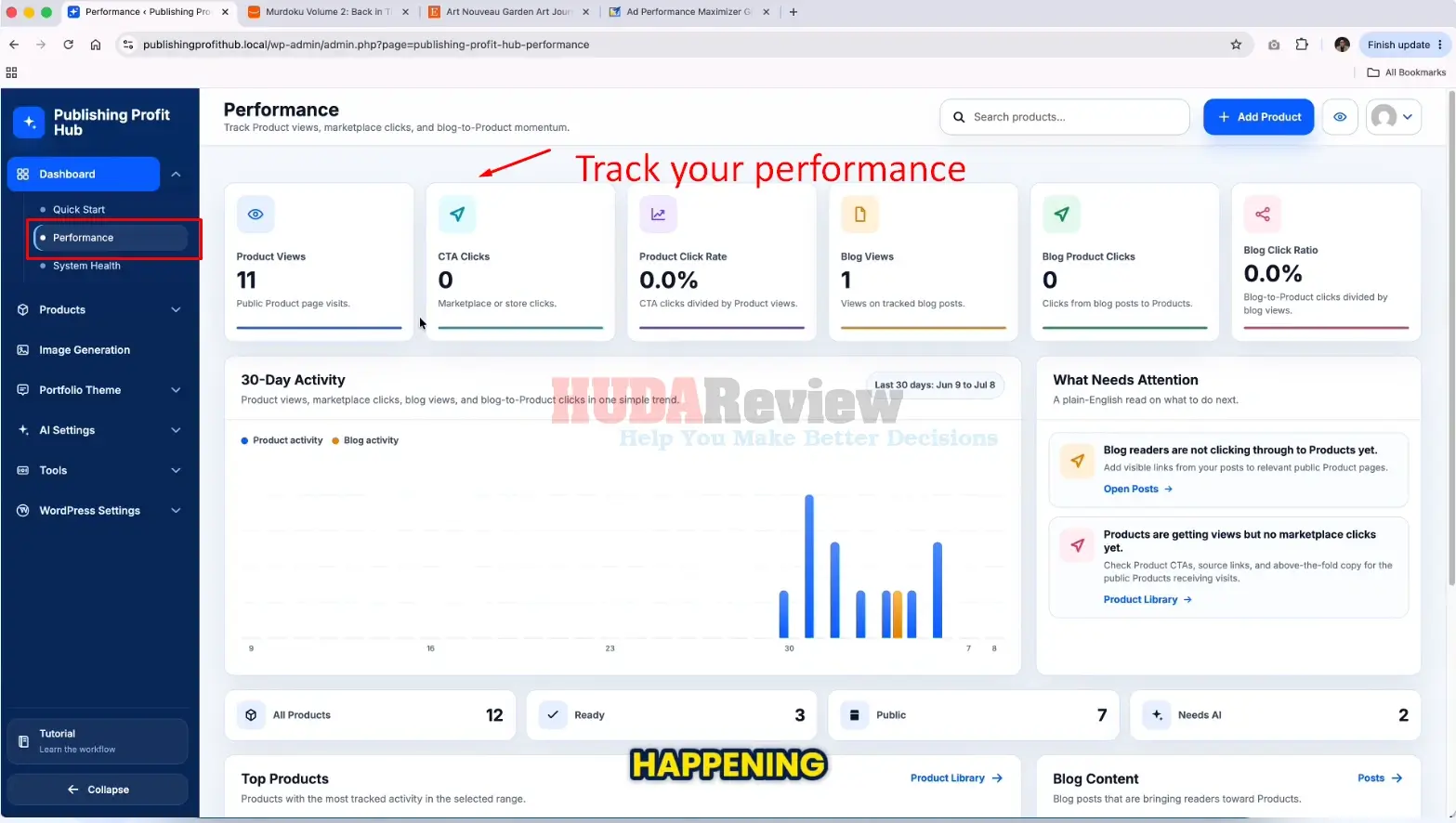Open the browser extensions puzzle icon
The width and height of the screenshot is (1456, 823).
click(x=1302, y=45)
